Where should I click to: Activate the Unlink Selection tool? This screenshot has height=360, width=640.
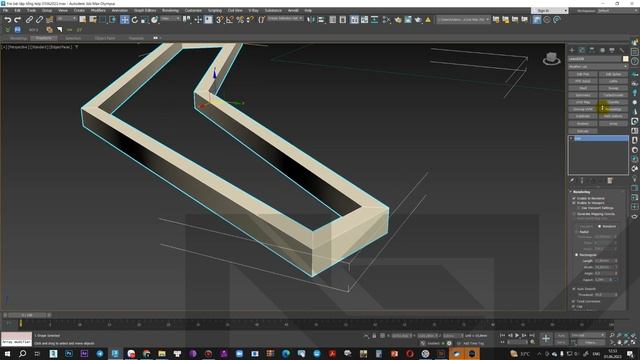click(x=39, y=20)
